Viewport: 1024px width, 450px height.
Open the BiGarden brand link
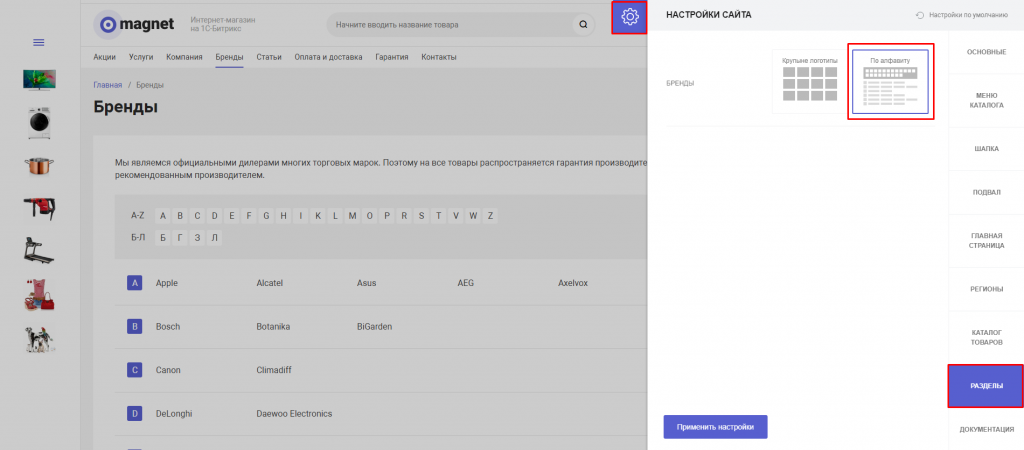pyautogui.click(x=374, y=327)
